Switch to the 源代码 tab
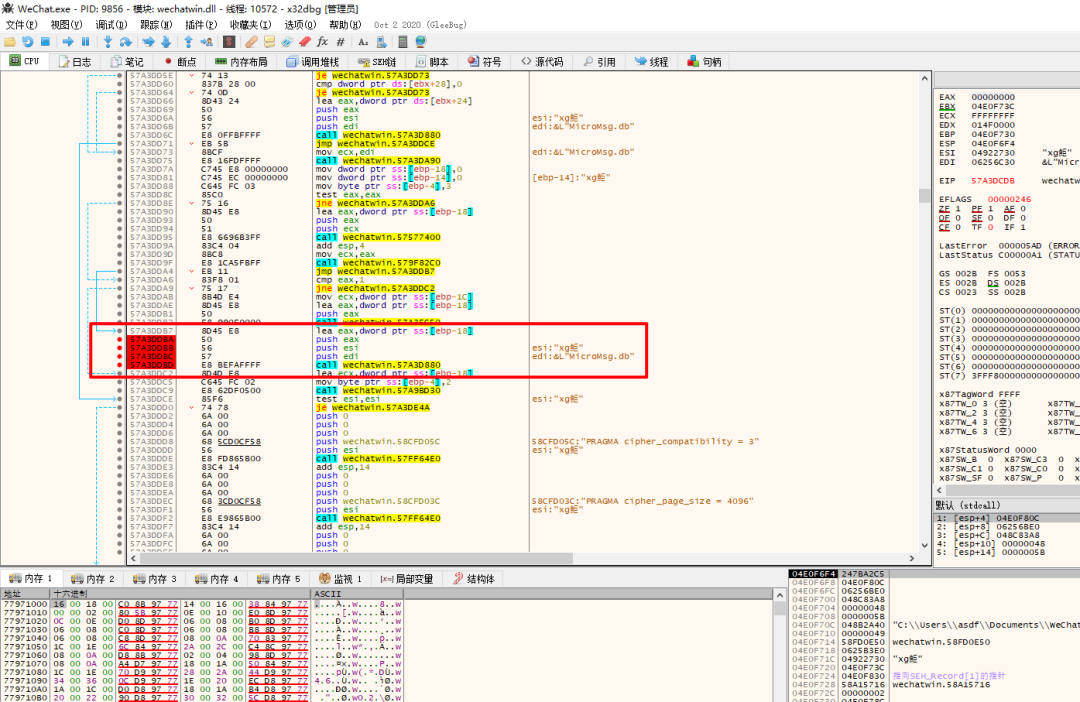 click(543, 62)
